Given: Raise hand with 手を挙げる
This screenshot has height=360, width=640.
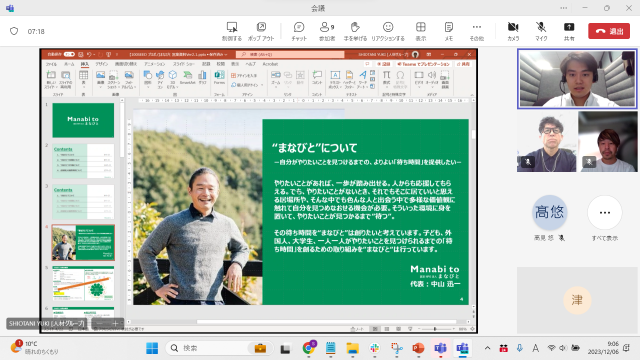Looking at the screenshot, I should (355, 31).
